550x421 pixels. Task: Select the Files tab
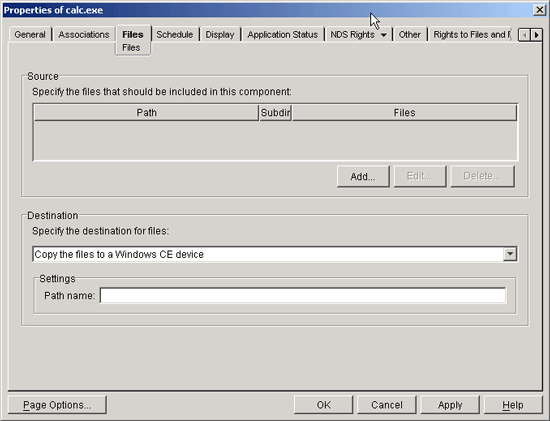(133, 34)
